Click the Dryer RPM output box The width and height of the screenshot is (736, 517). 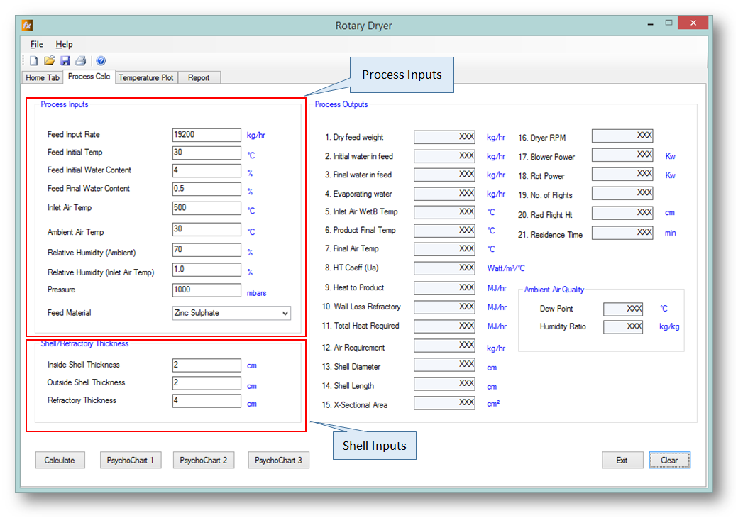pyautogui.click(x=622, y=136)
